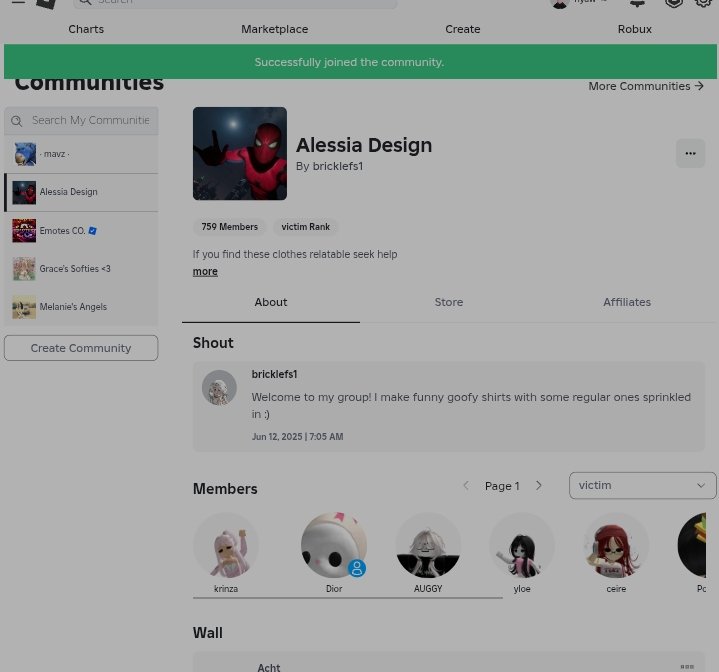Viewport: 719px width, 672px height.
Task: Open member krinza's avatar
Action: click(226, 545)
